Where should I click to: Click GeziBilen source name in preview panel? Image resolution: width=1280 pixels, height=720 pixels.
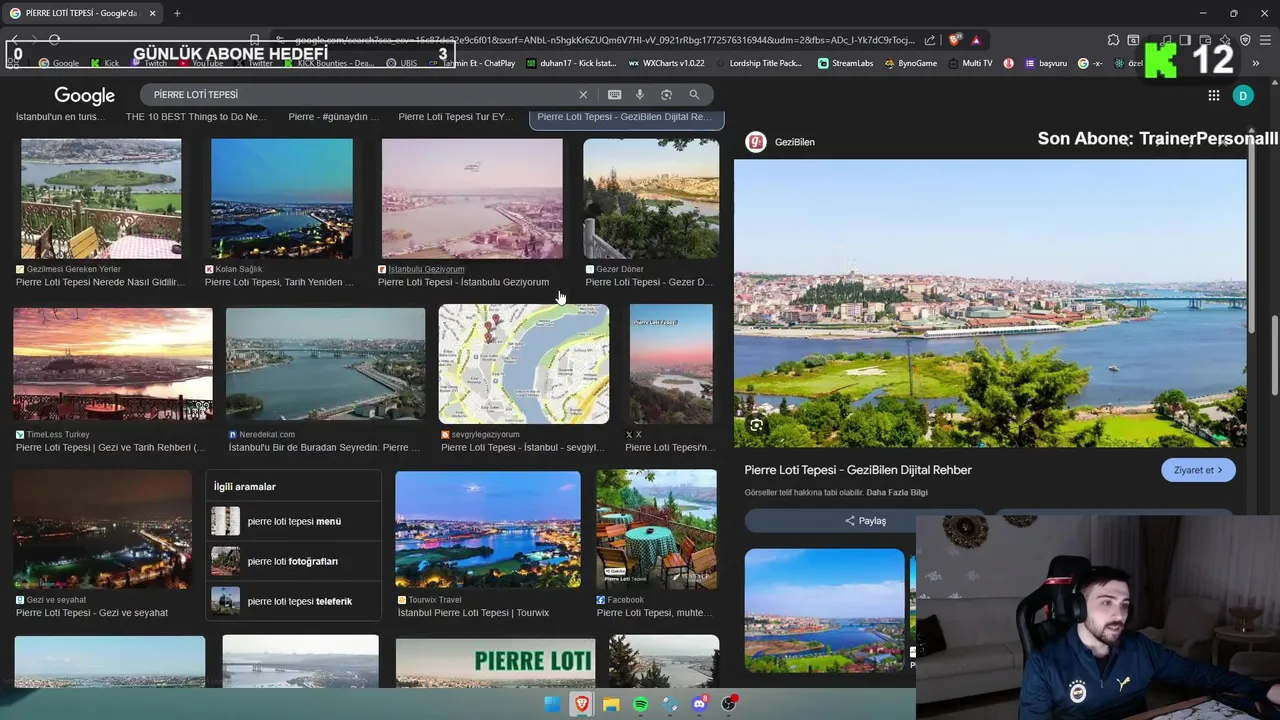[x=795, y=142]
